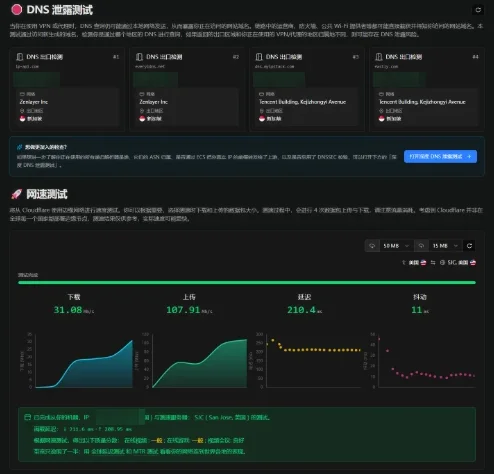This screenshot has width=494, height=474.
Task: Click the icon in the blue info banner heading
Action: point(20,147)
